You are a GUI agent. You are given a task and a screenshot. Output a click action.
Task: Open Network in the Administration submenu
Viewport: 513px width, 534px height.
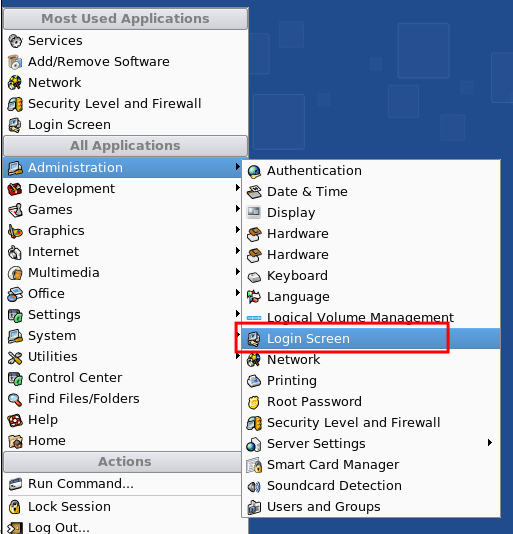(x=371, y=360)
